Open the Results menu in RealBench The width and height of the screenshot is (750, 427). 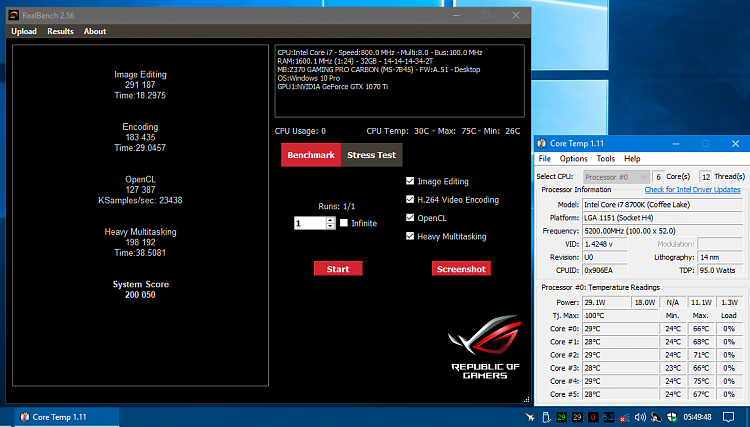point(60,31)
